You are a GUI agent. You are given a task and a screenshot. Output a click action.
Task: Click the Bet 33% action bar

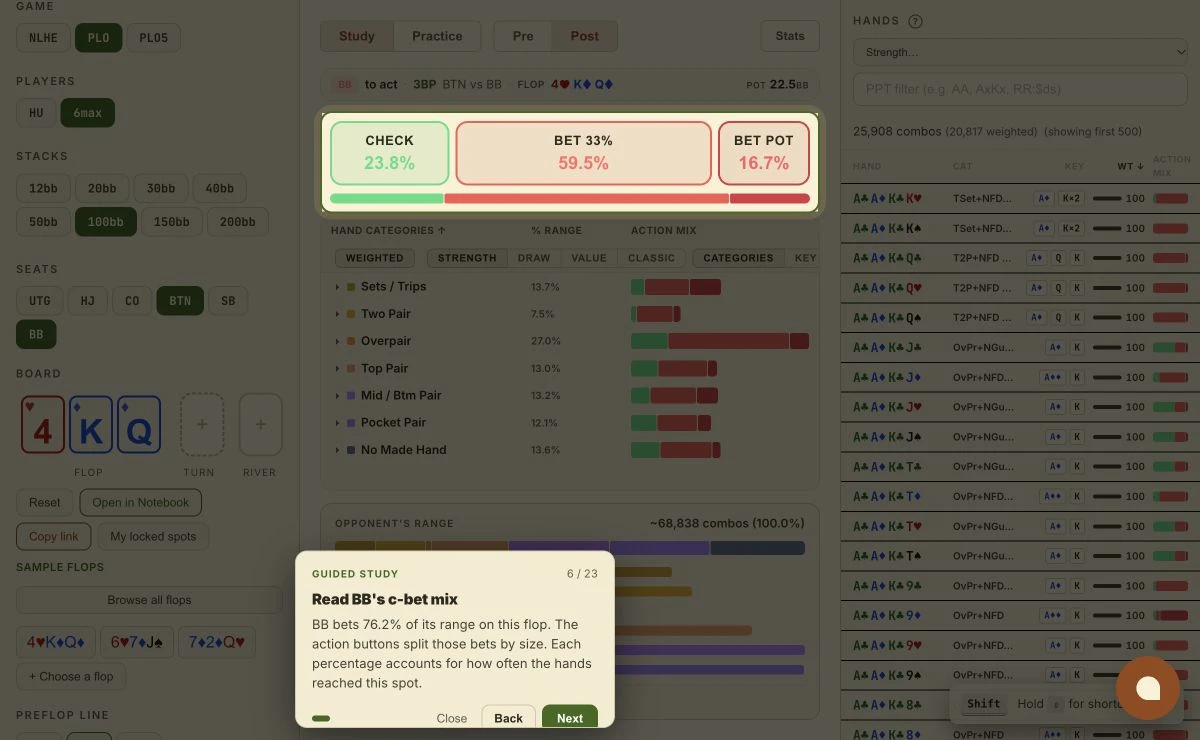tap(584, 153)
